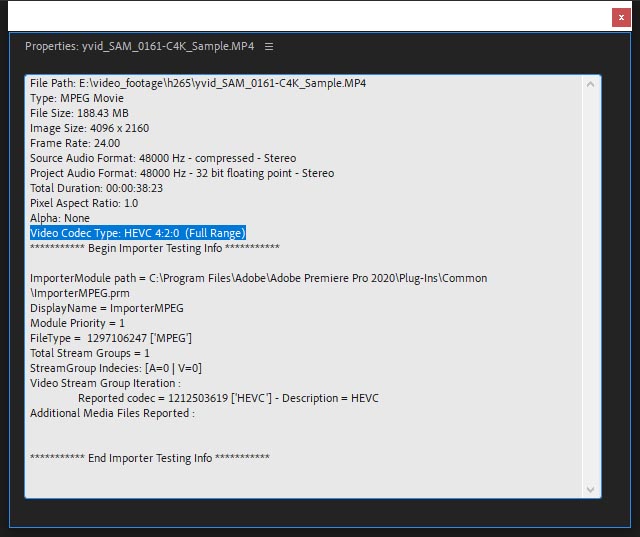The height and width of the screenshot is (537, 640).
Task: Click the Type: MPEG Movie line
Action: (x=76, y=98)
